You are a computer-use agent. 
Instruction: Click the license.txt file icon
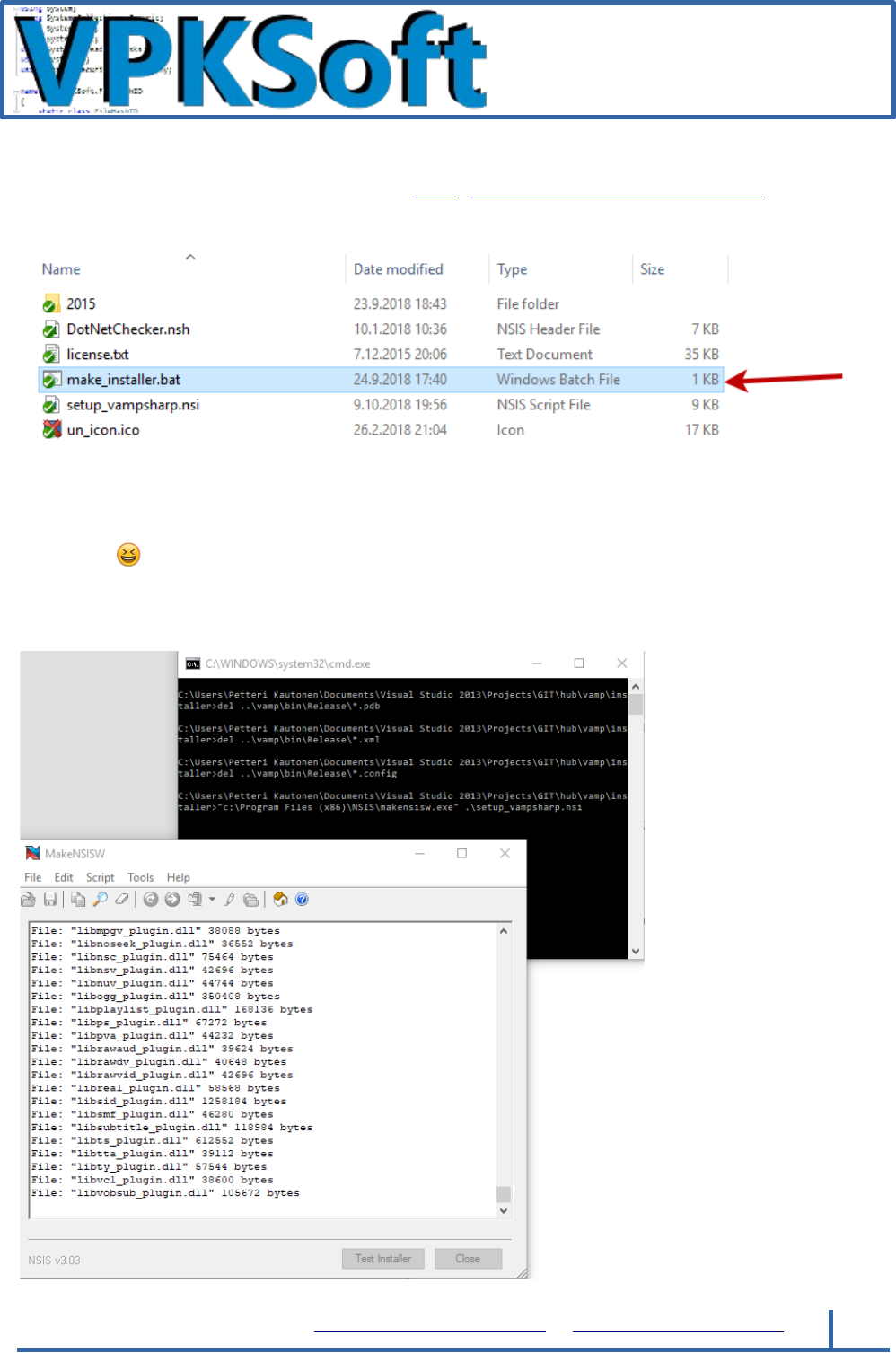coord(52,355)
